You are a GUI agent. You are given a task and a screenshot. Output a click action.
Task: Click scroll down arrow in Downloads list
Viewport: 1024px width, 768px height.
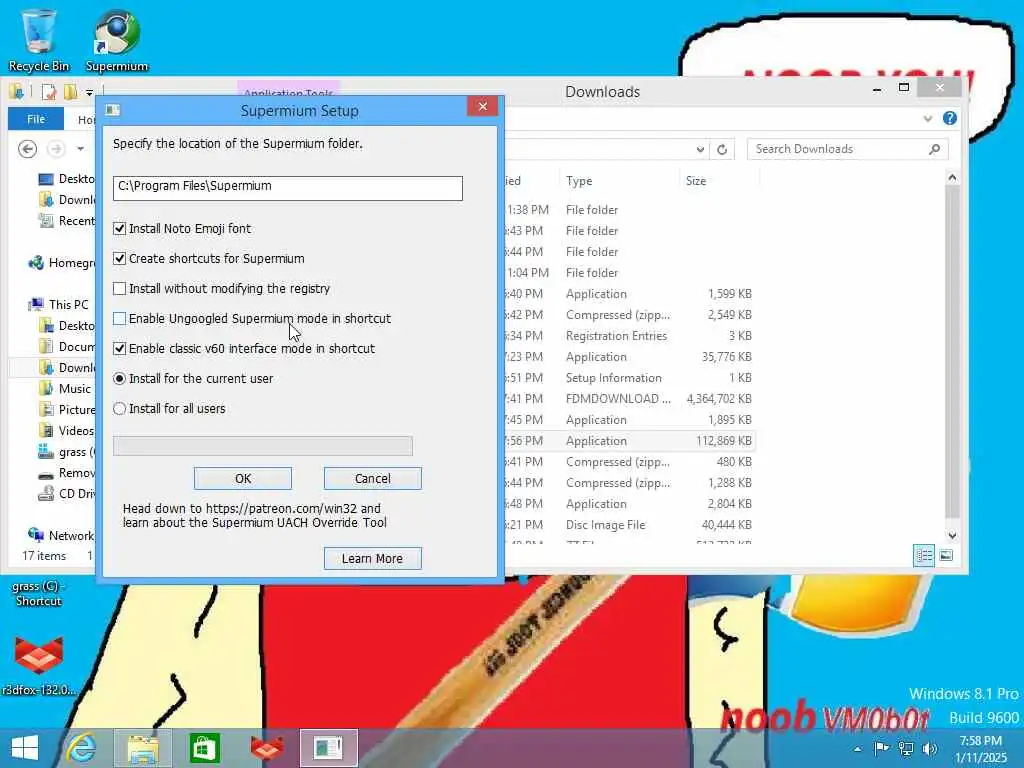[952, 536]
